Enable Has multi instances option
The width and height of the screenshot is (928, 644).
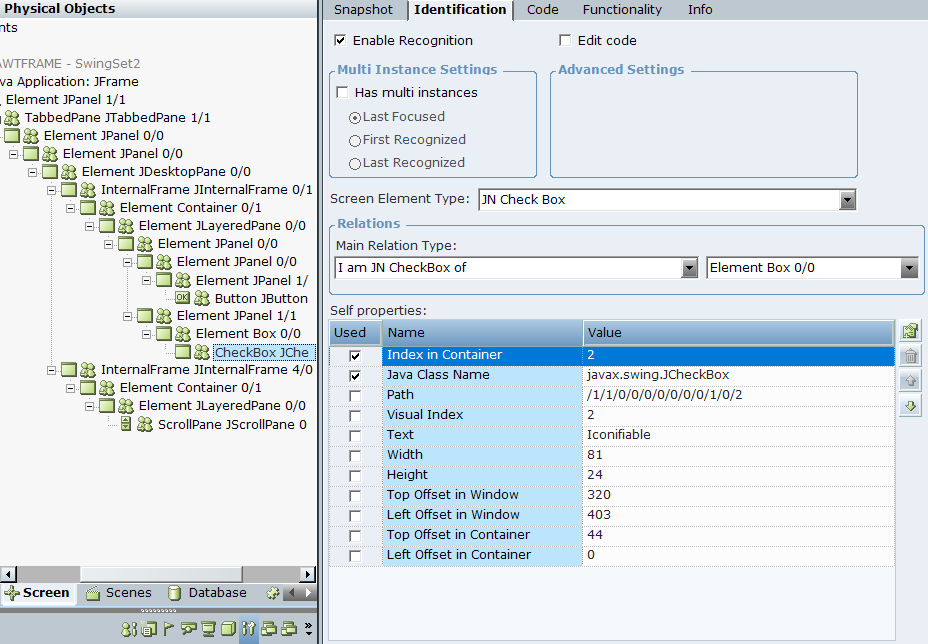pos(342,93)
